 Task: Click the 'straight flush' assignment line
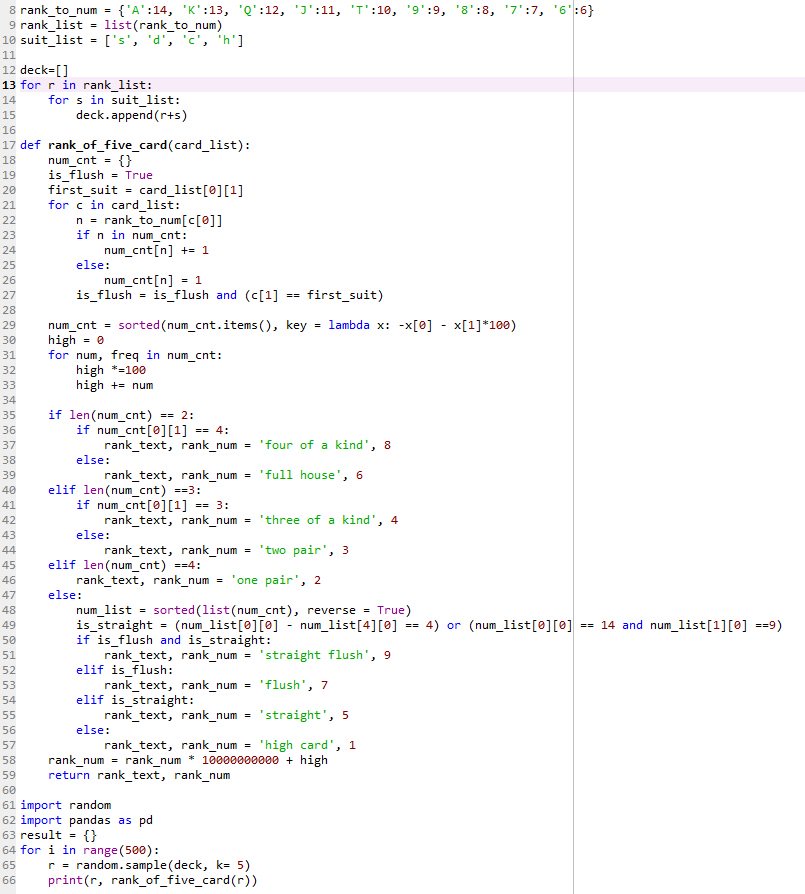click(x=247, y=655)
